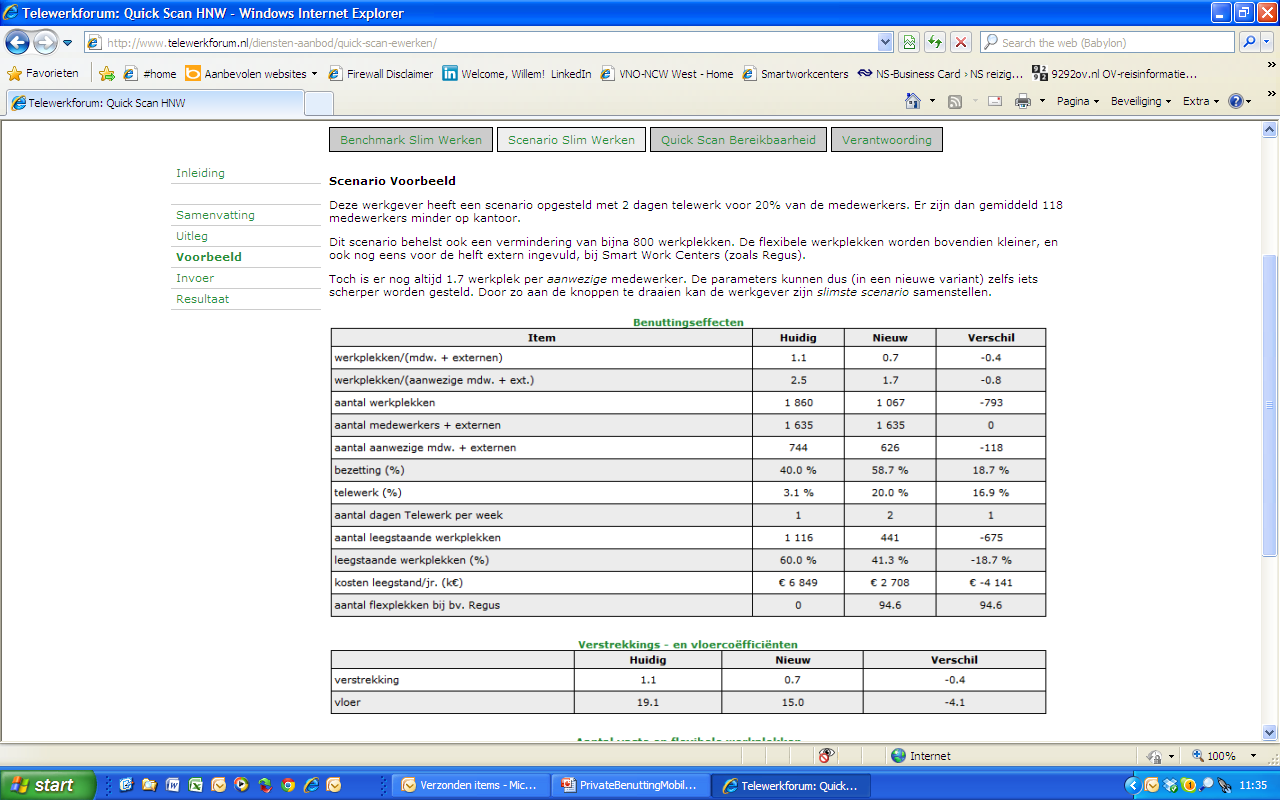Open the Windows start button

pos(48,785)
